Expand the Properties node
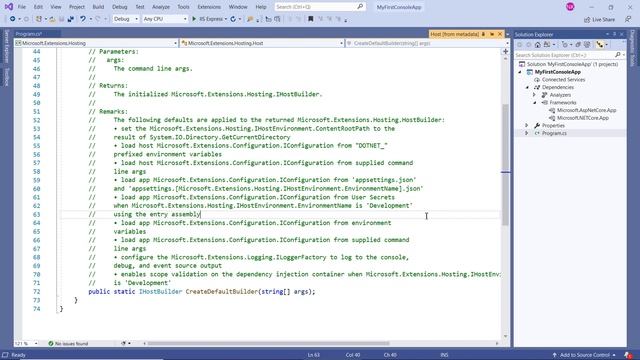Viewport: 640px width, 360px height. click(x=527, y=126)
